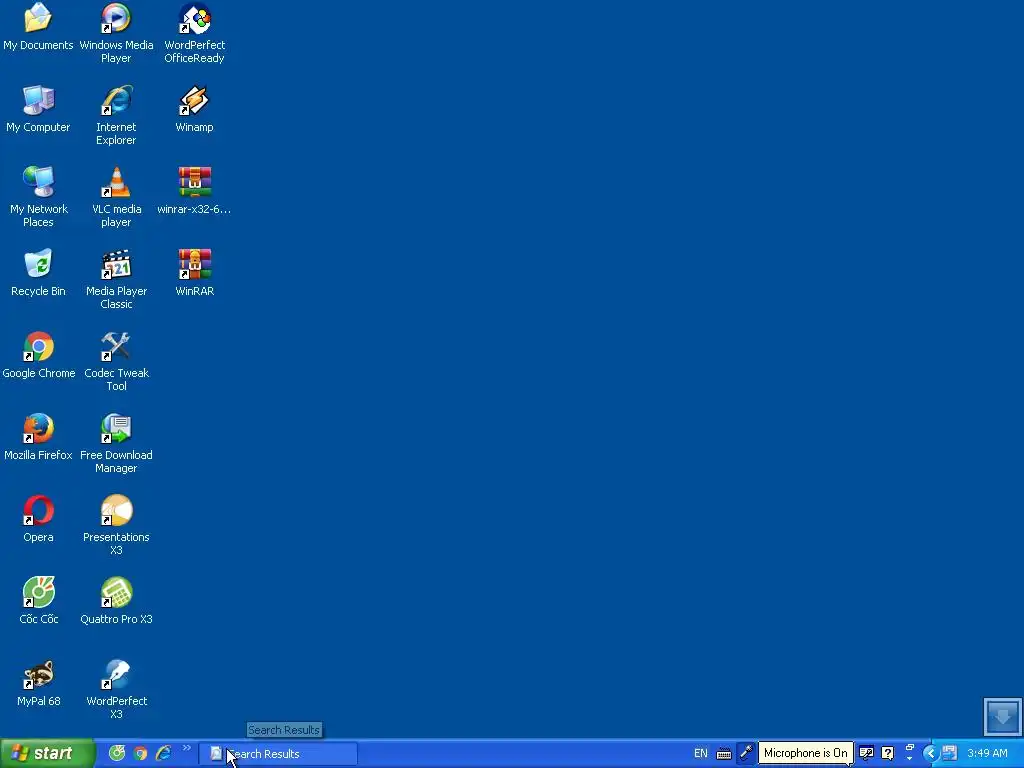Select the Presentations X3 shortcut

click(x=116, y=526)
